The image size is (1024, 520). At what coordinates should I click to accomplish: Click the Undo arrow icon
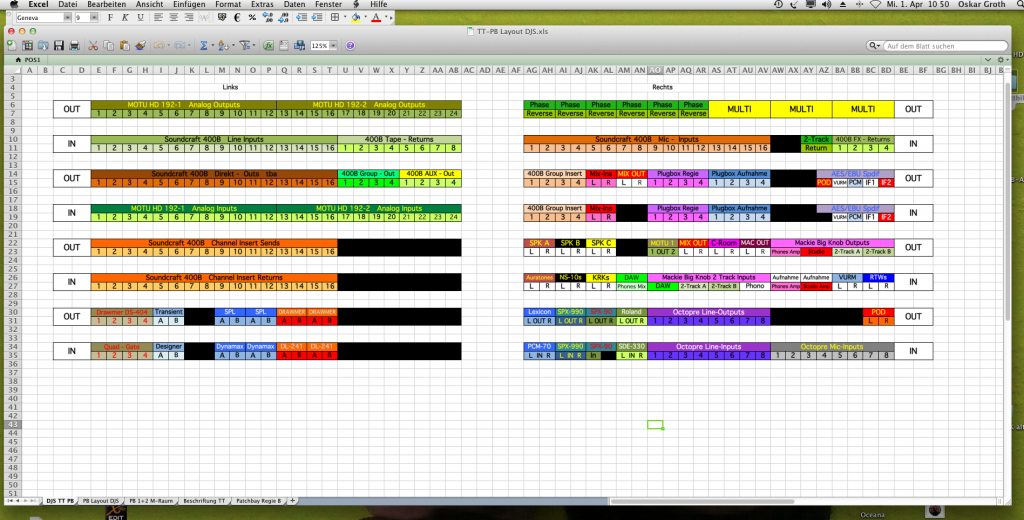(159, 46)
